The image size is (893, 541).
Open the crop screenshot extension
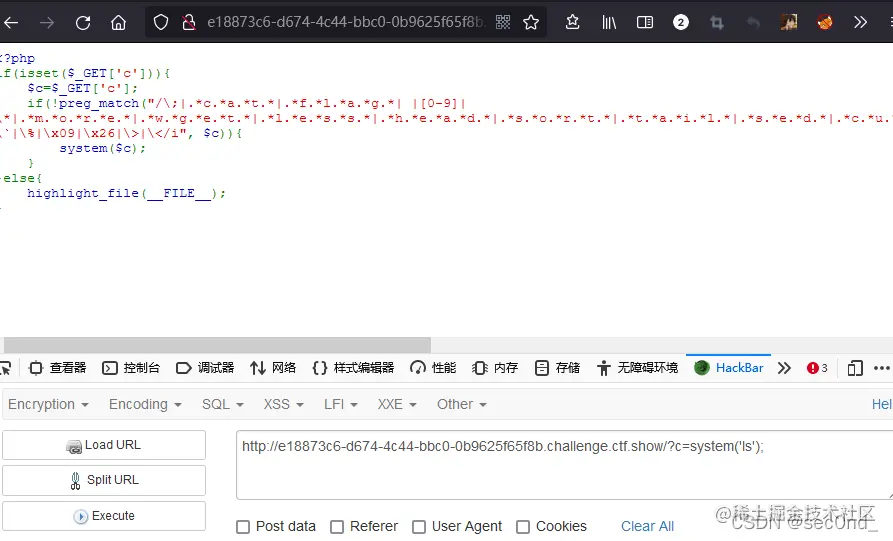click(717, 22)
